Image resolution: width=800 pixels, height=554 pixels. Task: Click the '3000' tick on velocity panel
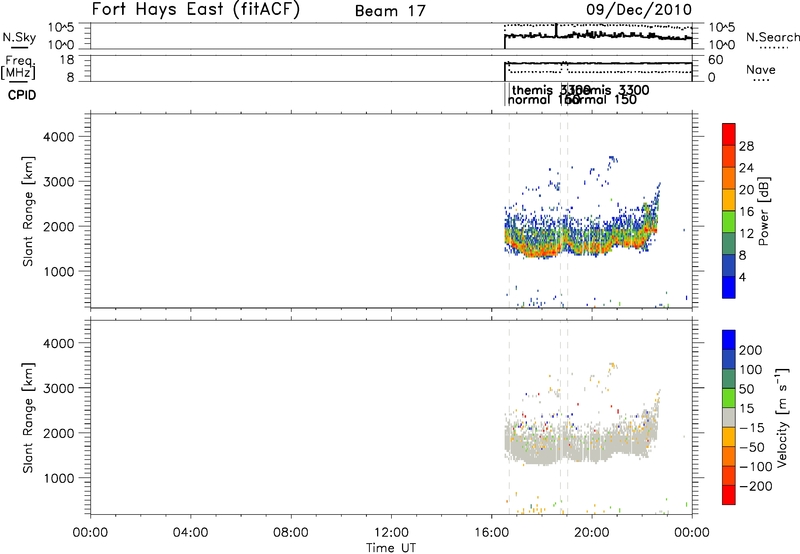tap(59, 388)
